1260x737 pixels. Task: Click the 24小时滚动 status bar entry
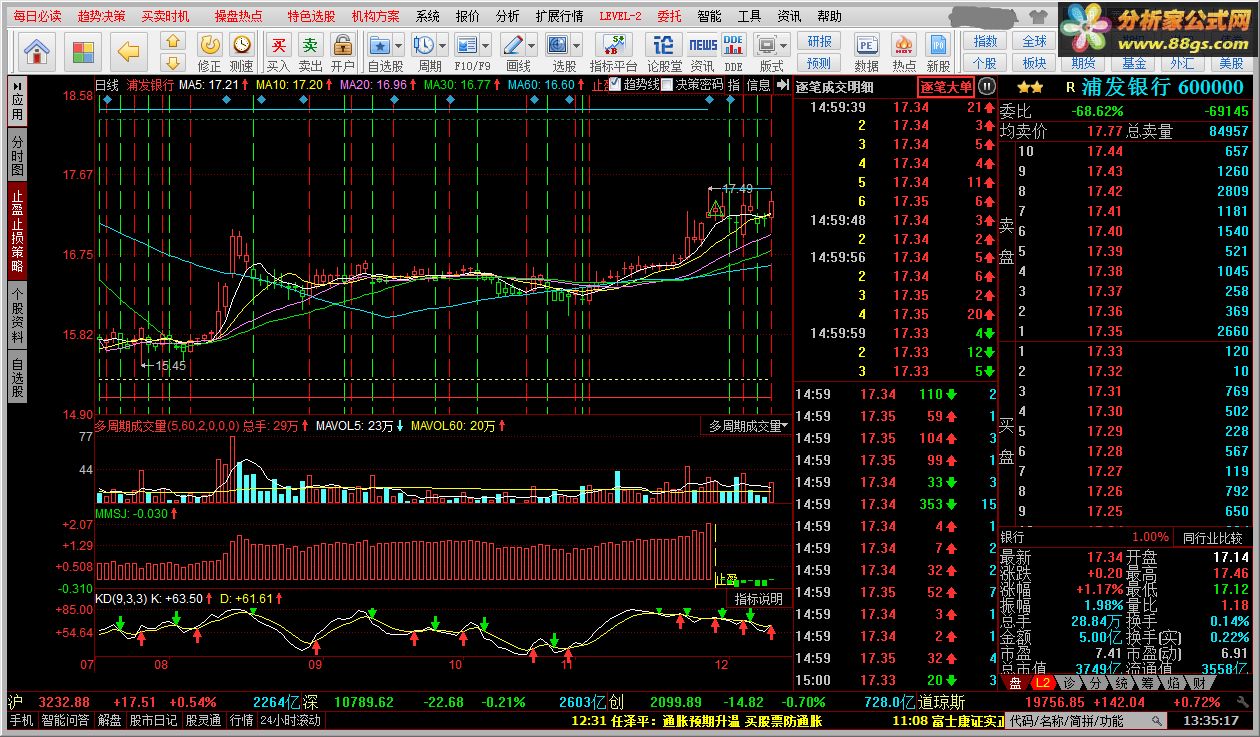[x=291, y=720]
